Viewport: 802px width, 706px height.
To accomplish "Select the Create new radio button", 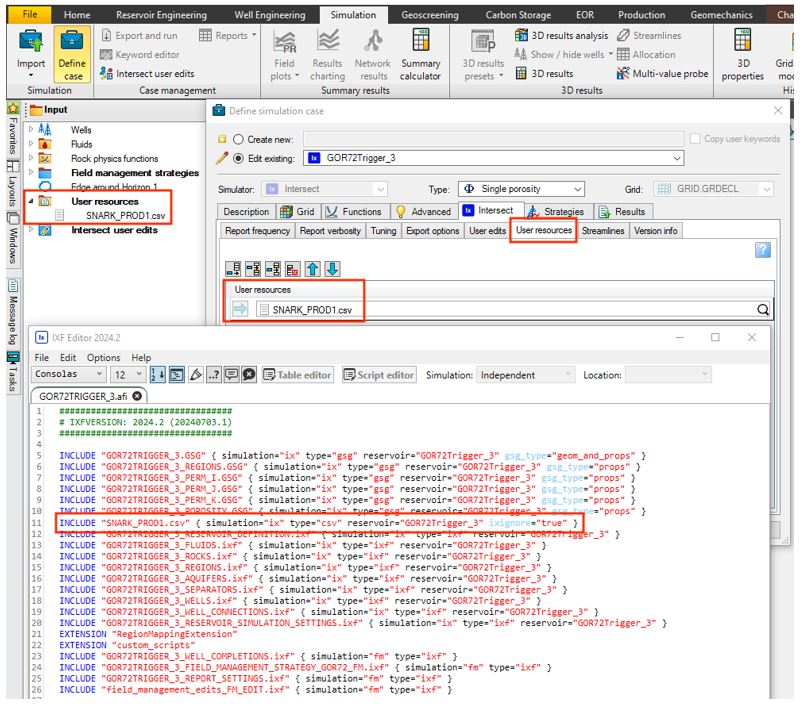I will pos(238,139).
